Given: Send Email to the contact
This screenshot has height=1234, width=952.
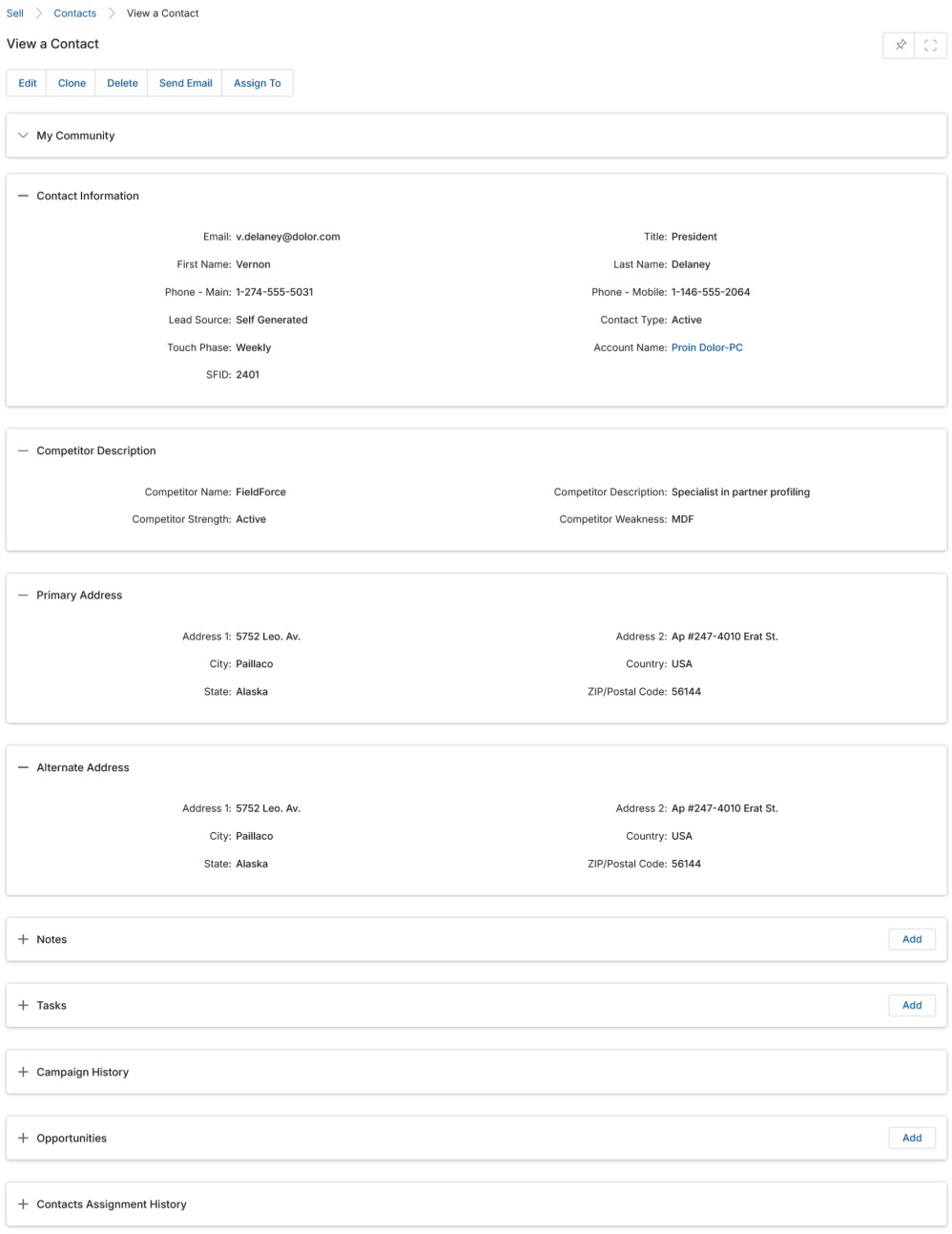Looking at the screenshot, I should [x=186, y=83].
